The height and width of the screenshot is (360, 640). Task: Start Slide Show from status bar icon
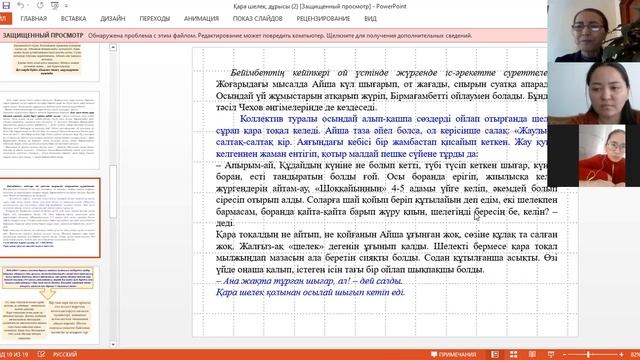pos(551,354)
